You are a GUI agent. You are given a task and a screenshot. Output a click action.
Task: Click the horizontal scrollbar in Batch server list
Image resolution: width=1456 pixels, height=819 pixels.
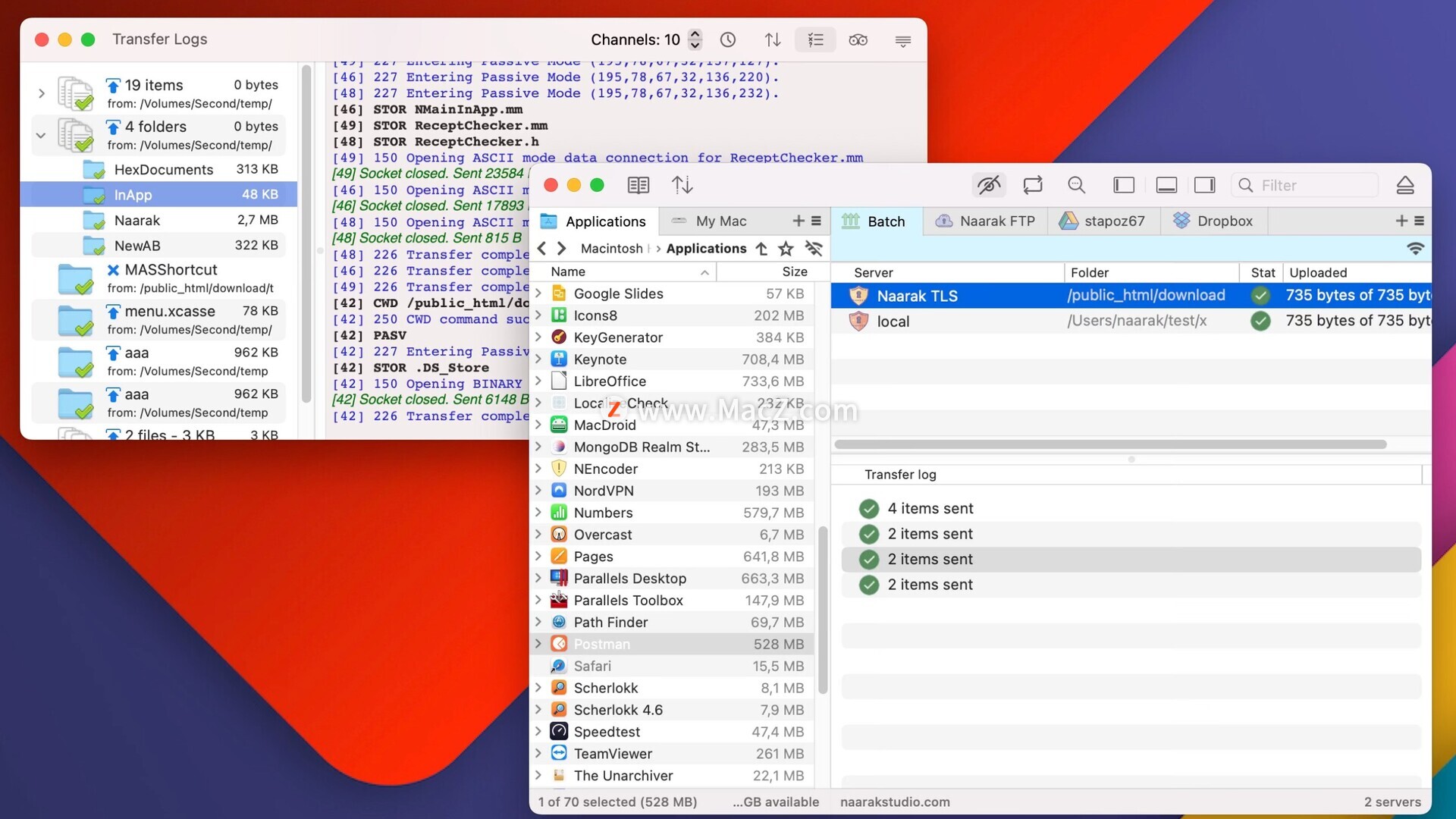1111,444
